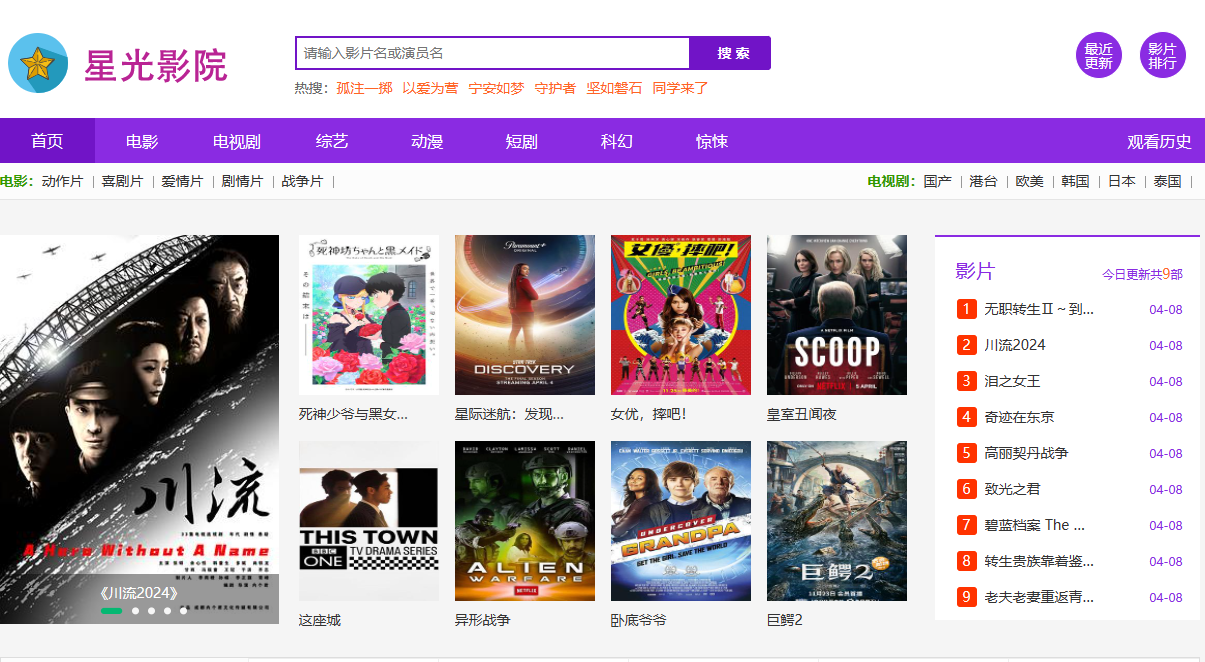Screen dimensions: 1205x662
Task: Click the 星际迷航：发现... title text
Action: tap(509, 414)
